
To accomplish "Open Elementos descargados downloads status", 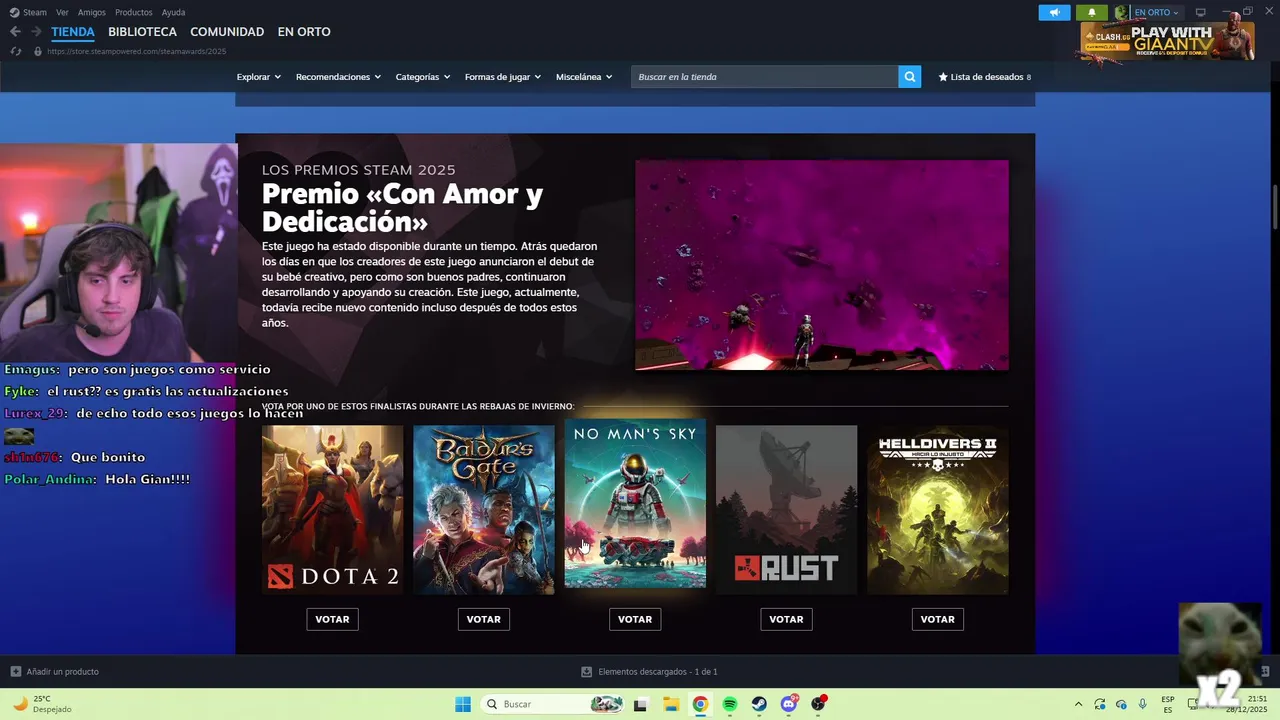I will (649, 672).
